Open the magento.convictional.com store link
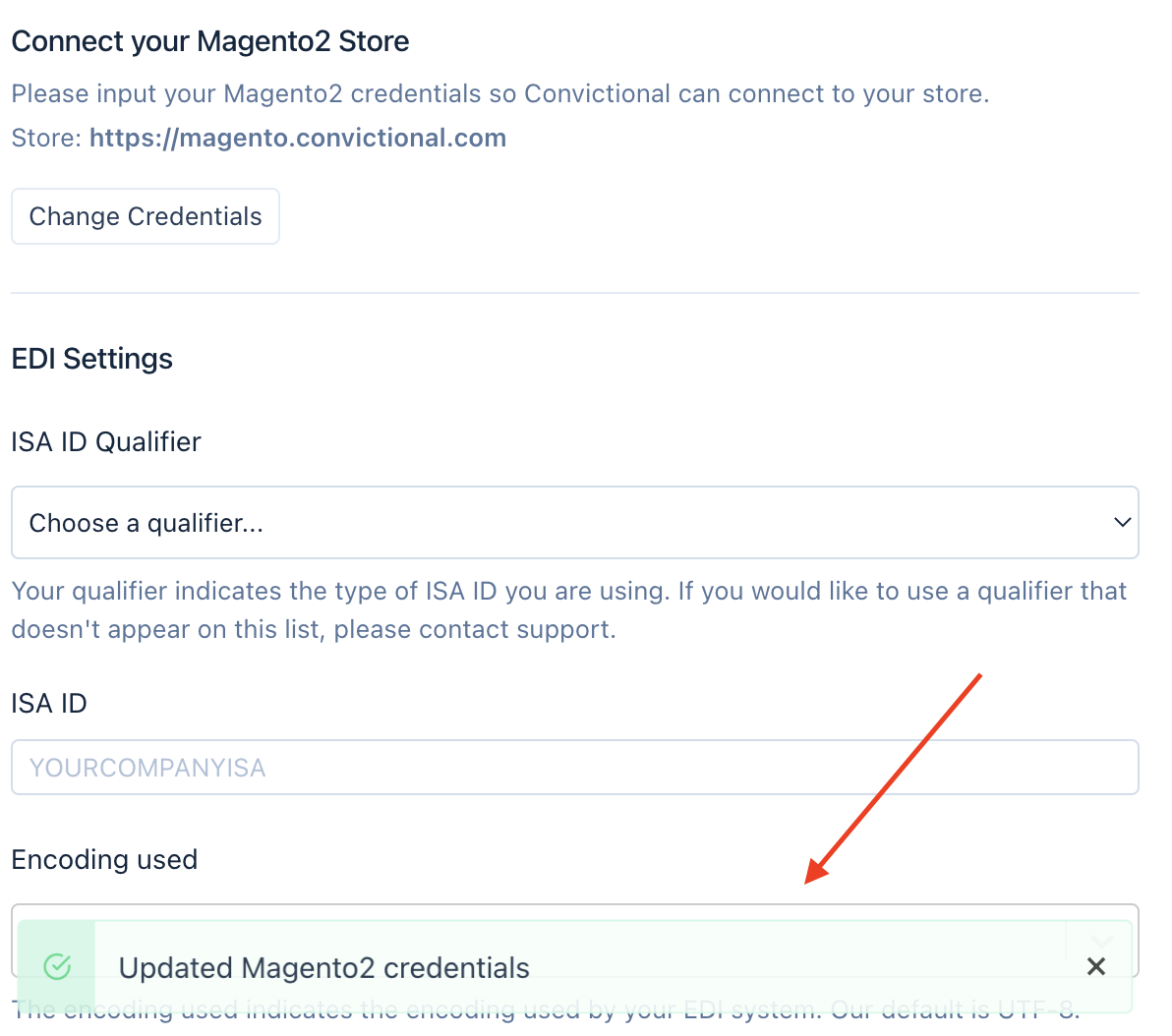 297,138
